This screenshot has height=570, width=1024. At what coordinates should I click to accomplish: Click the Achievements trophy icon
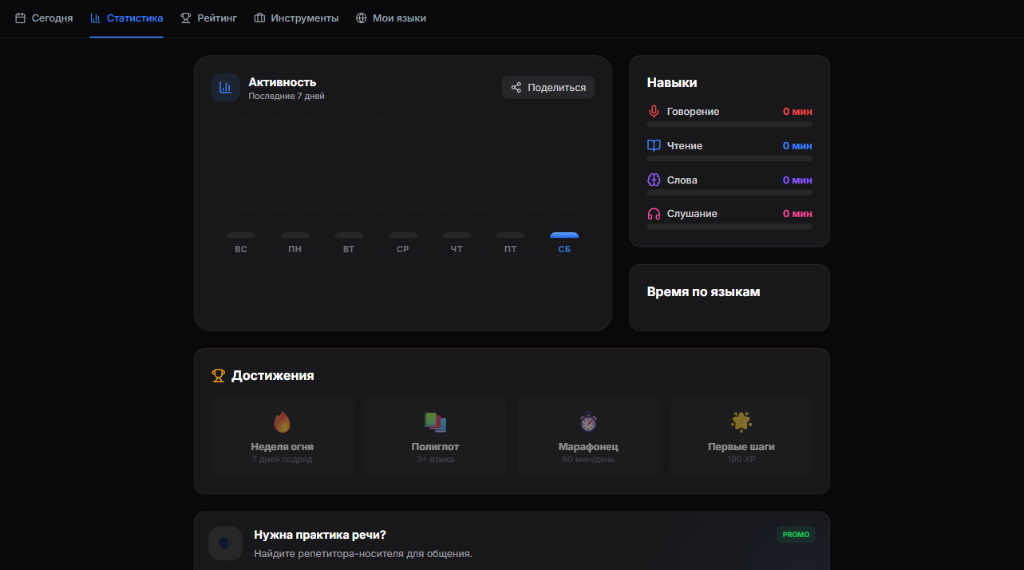[218, 376]
